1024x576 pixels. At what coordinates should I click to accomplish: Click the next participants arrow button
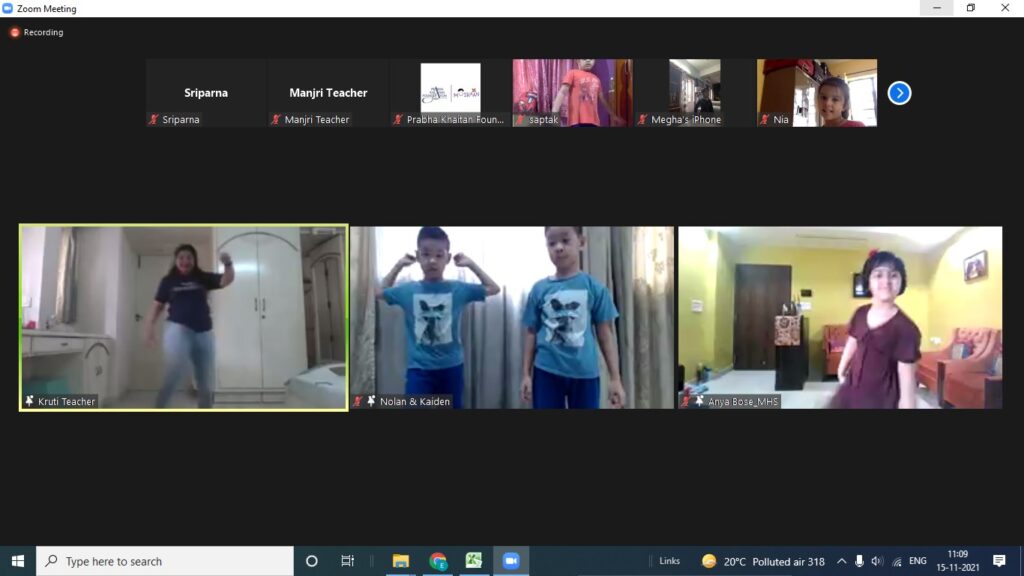(899, 93)
